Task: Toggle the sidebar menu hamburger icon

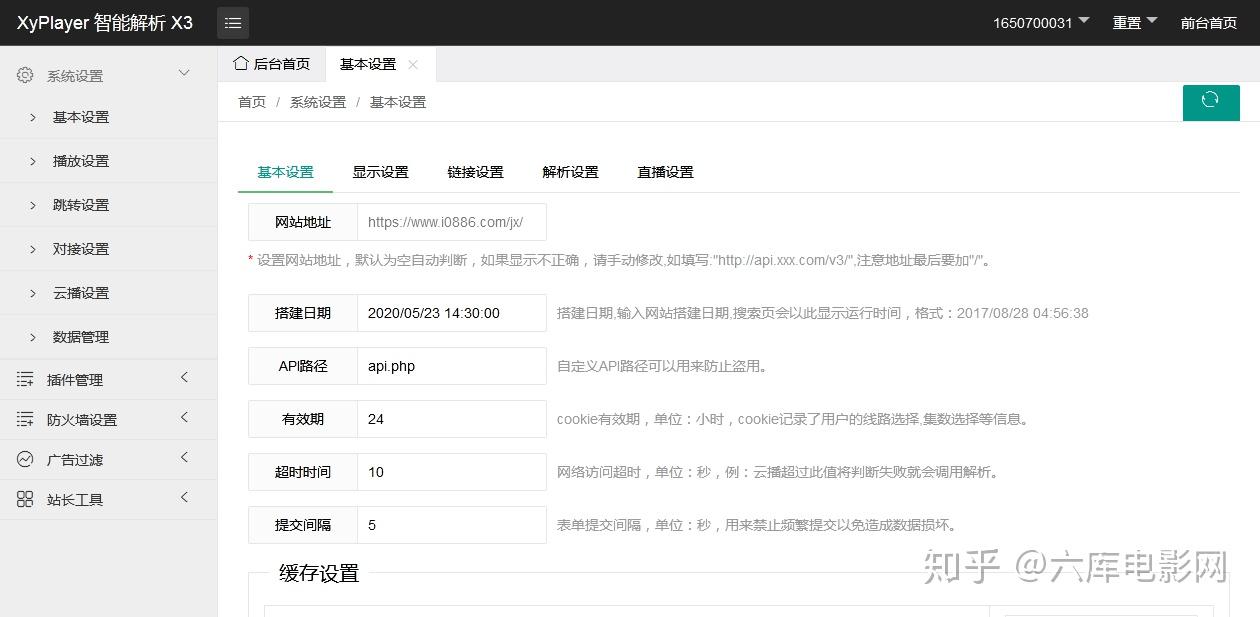Action: pos(233,23)
